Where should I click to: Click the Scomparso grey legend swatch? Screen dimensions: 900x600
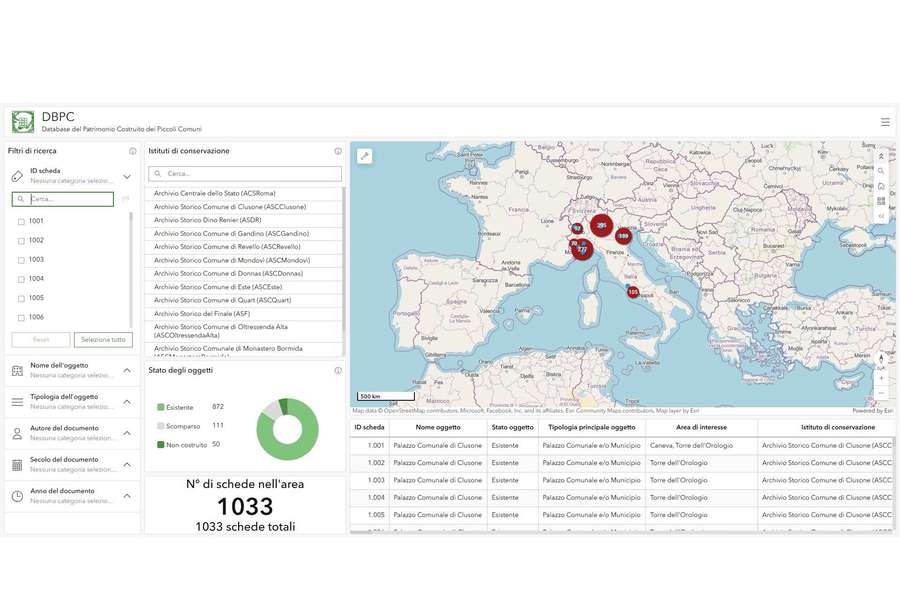tap(161, 426)
